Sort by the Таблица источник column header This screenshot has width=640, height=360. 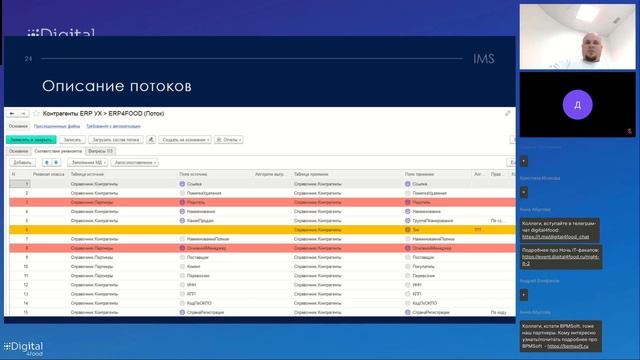pyautogui.click(x=87, y=174)
